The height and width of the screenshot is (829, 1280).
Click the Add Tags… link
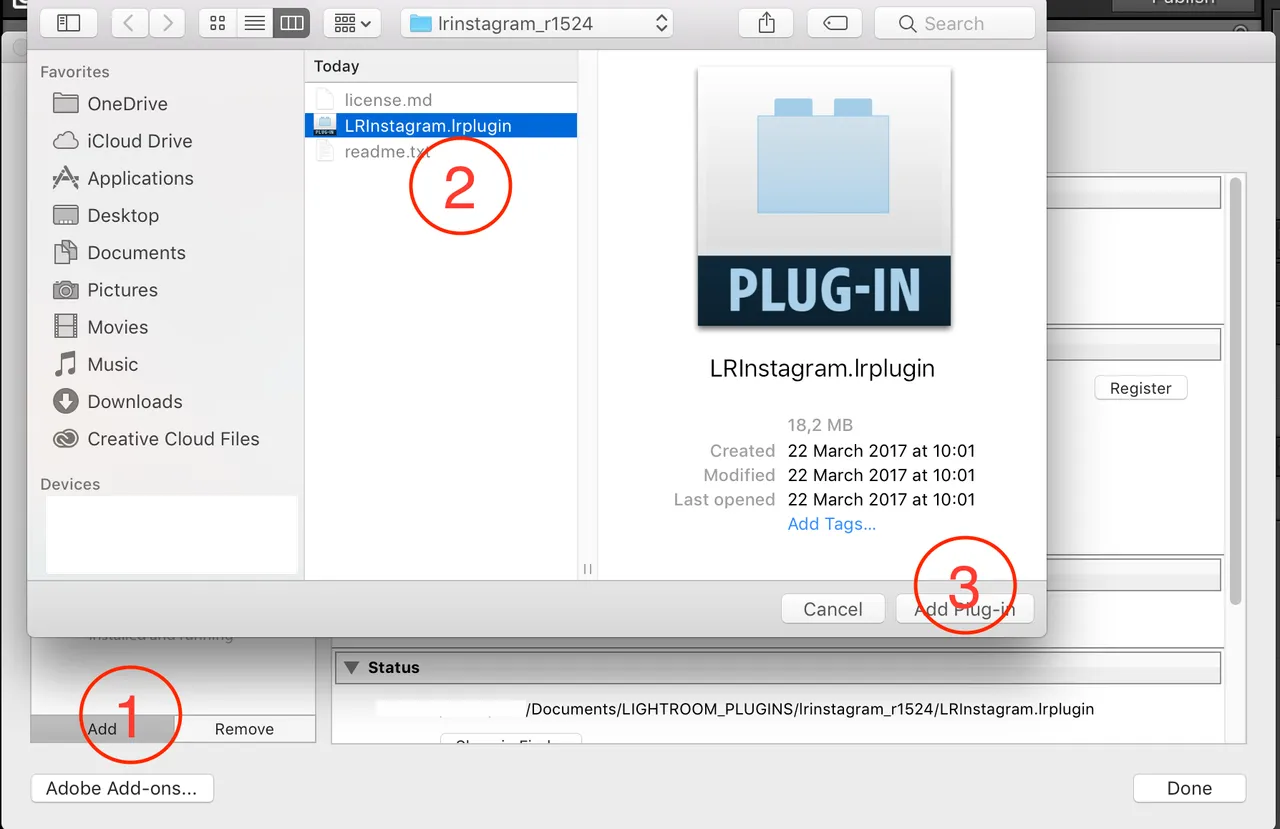[832, 524]
